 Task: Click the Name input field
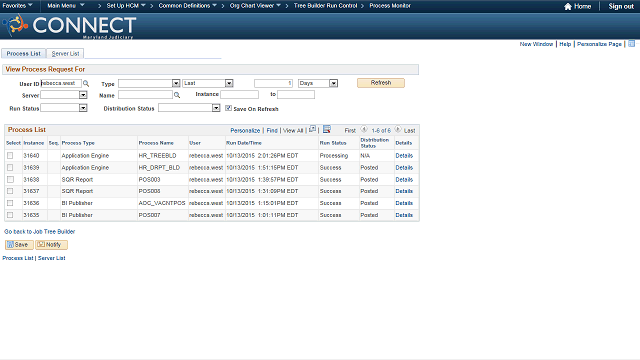click(x=145, y=95)
